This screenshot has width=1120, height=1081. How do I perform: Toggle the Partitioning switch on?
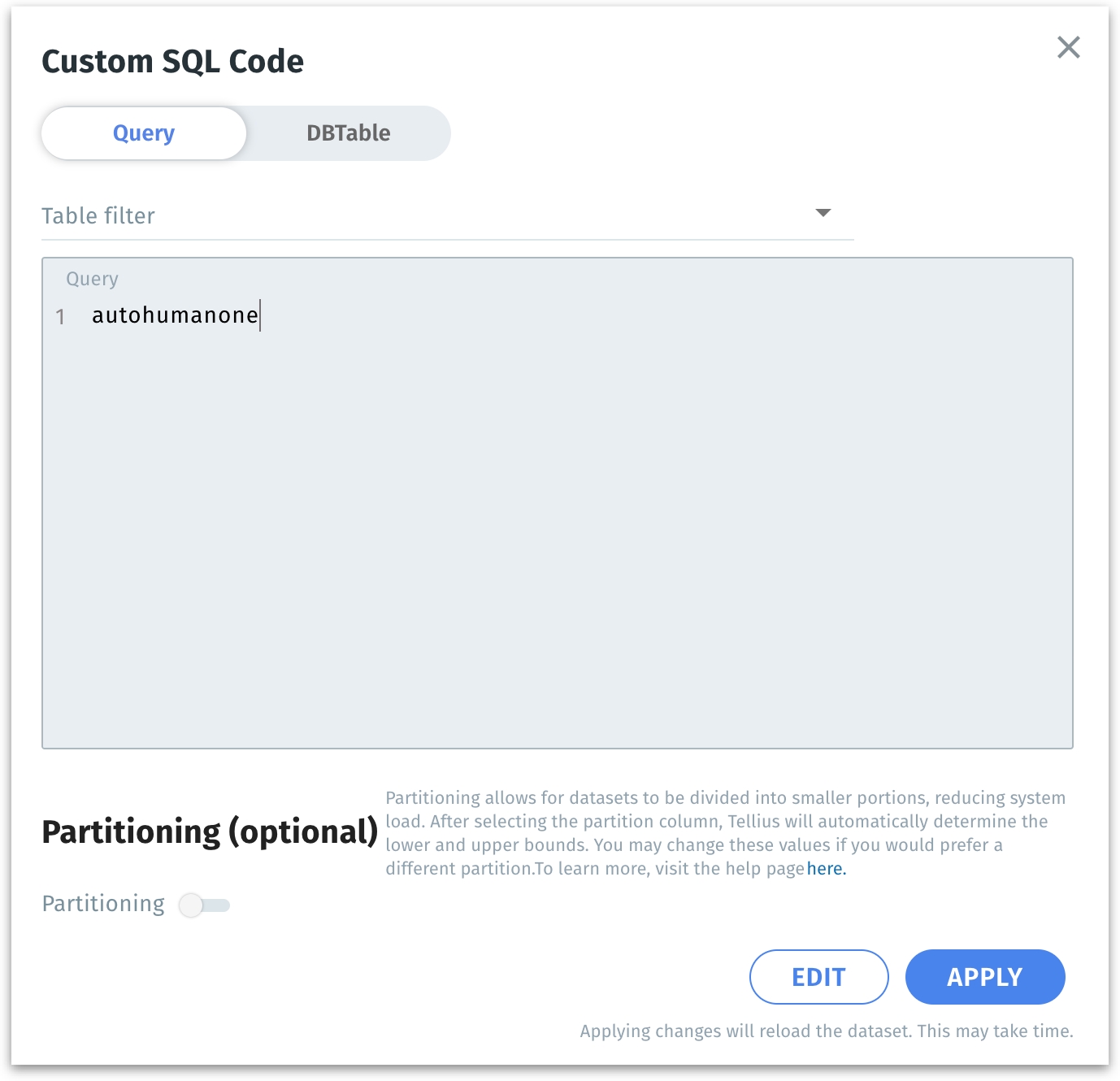(x=204, y=905)
